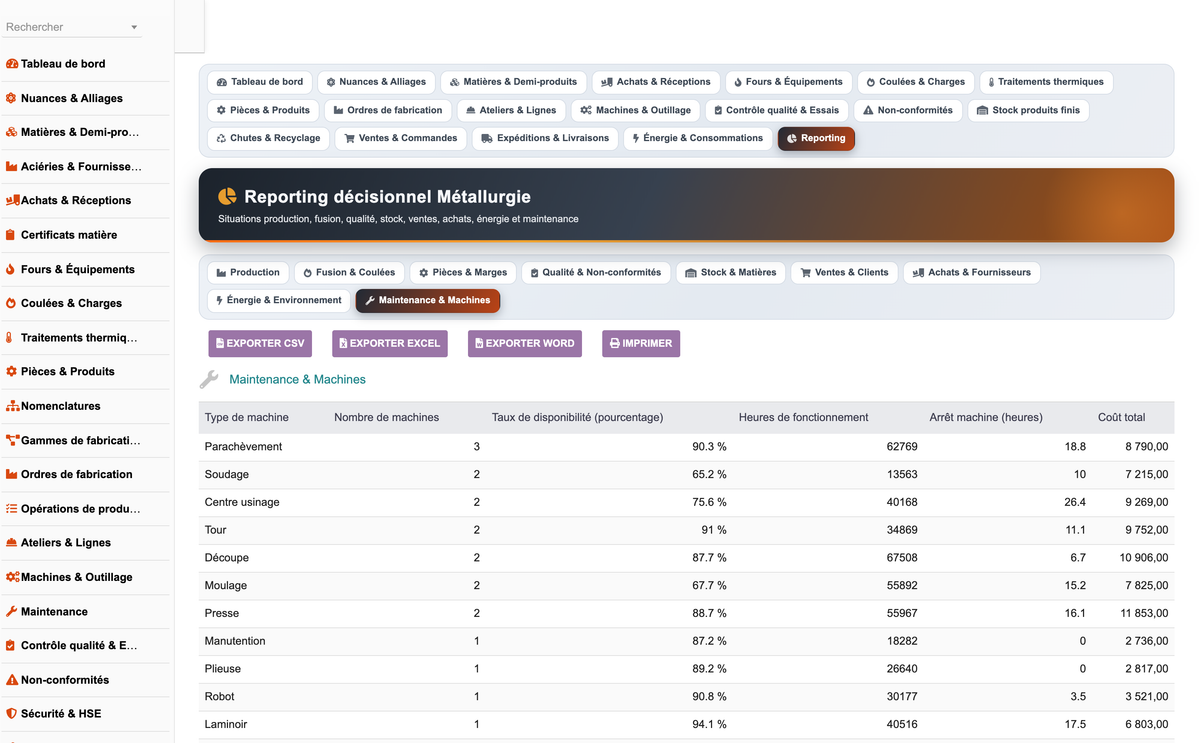
Task: Click the Aciéries & Fournisseurs factory icon
Action: [12, 167]
